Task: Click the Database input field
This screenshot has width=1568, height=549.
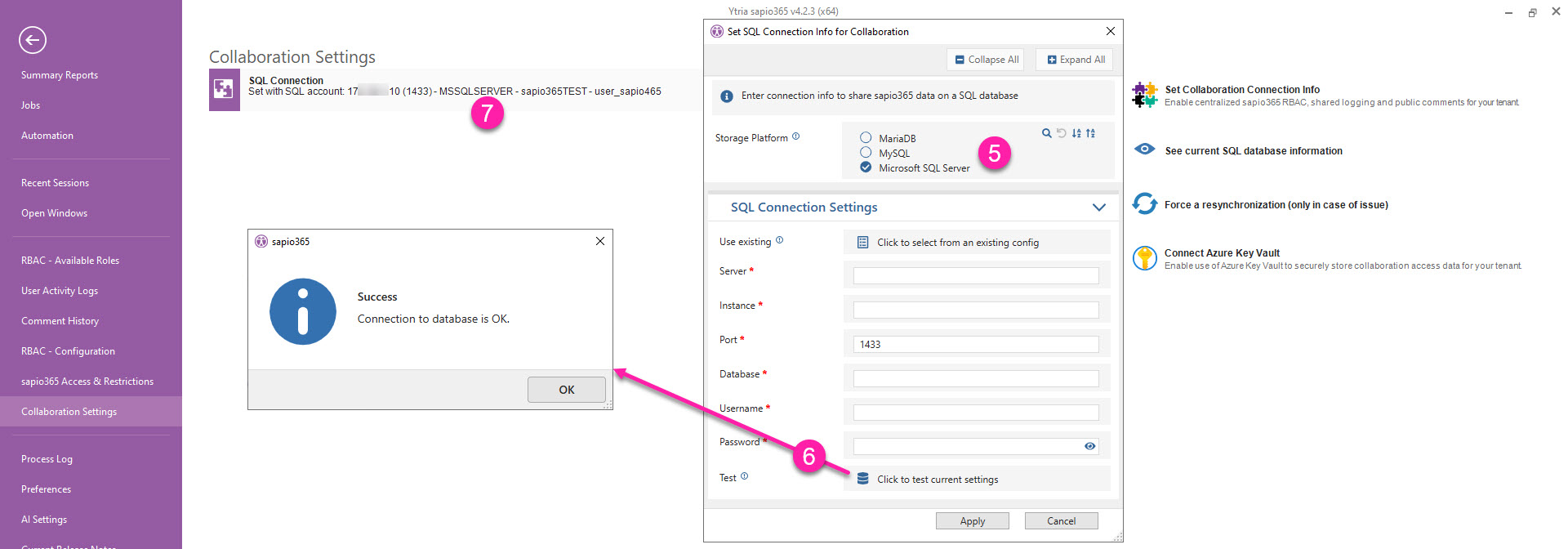Action: pos(976,378)
